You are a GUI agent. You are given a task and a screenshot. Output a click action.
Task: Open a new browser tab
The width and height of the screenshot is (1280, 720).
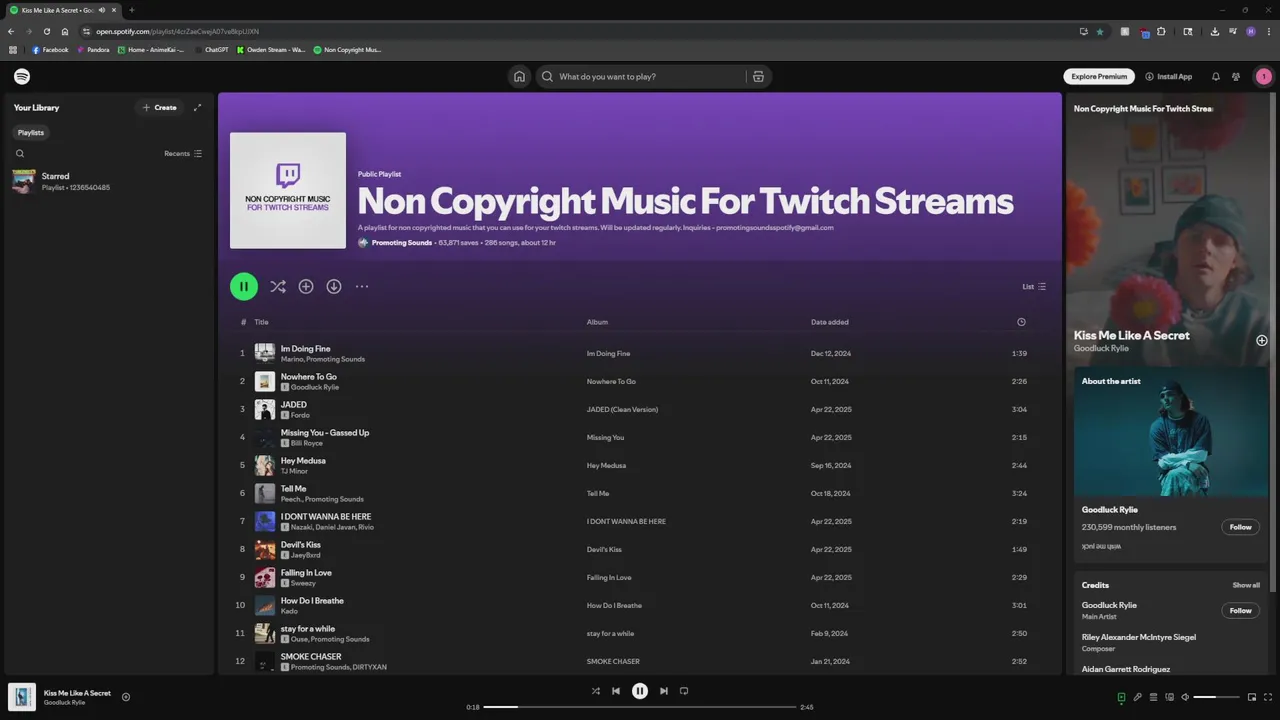[x=131, y=10]
